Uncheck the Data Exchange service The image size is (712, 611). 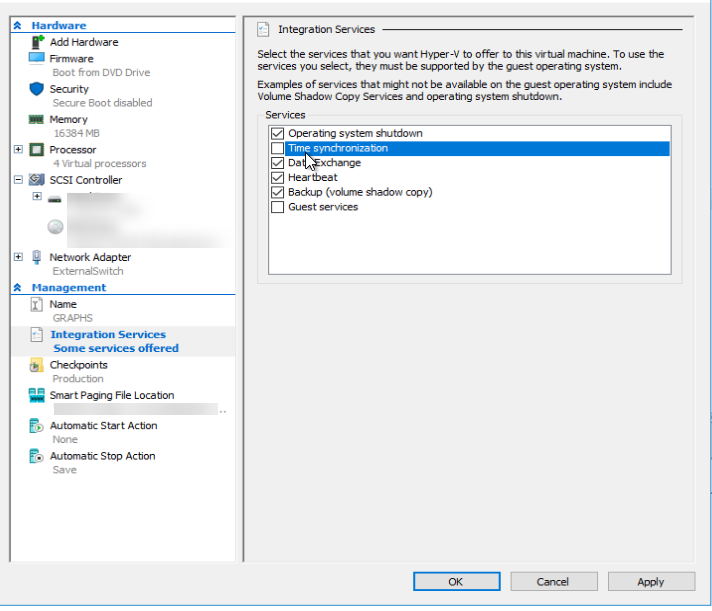point(277,163)
